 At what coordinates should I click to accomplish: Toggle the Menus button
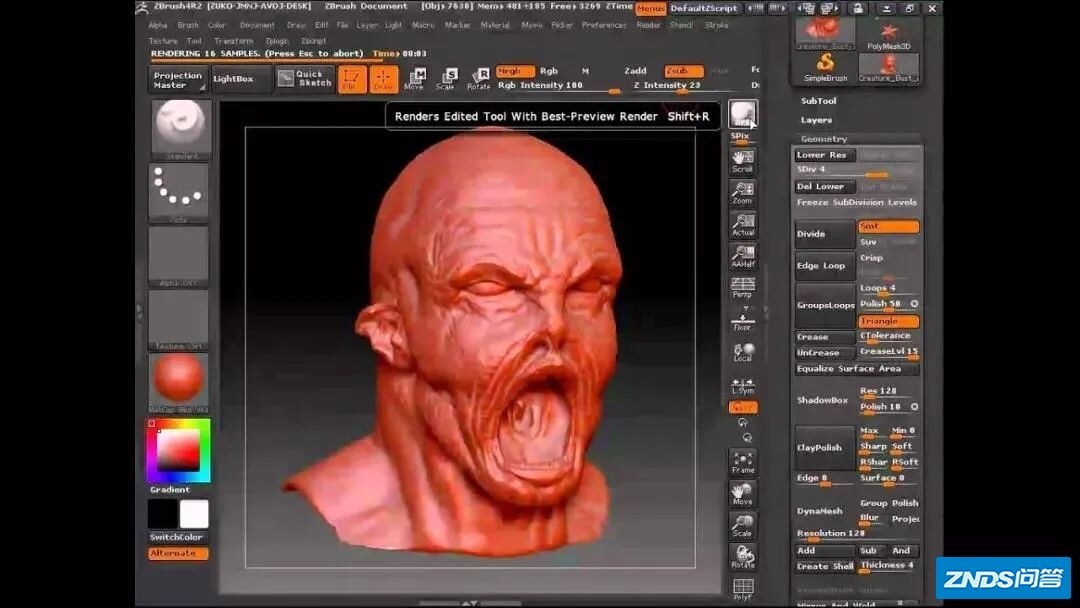[x=650, y=8]
